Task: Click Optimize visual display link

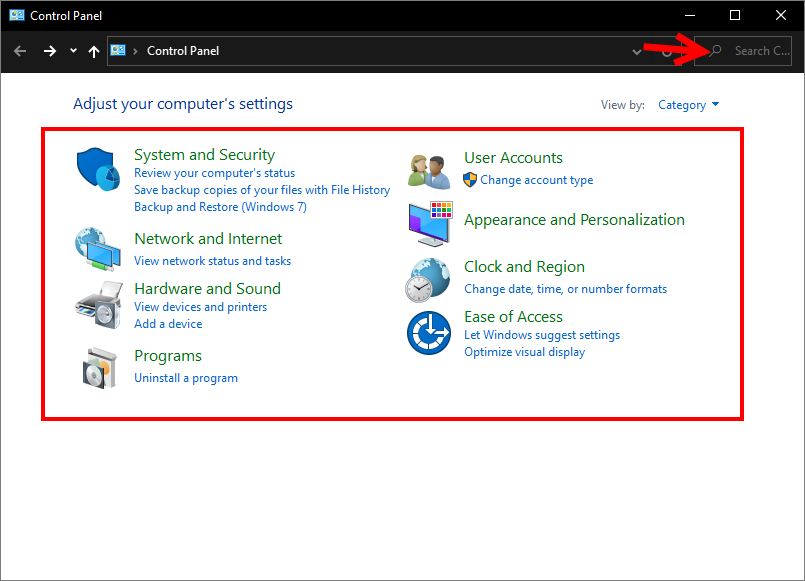Action: tap(524, 352)
